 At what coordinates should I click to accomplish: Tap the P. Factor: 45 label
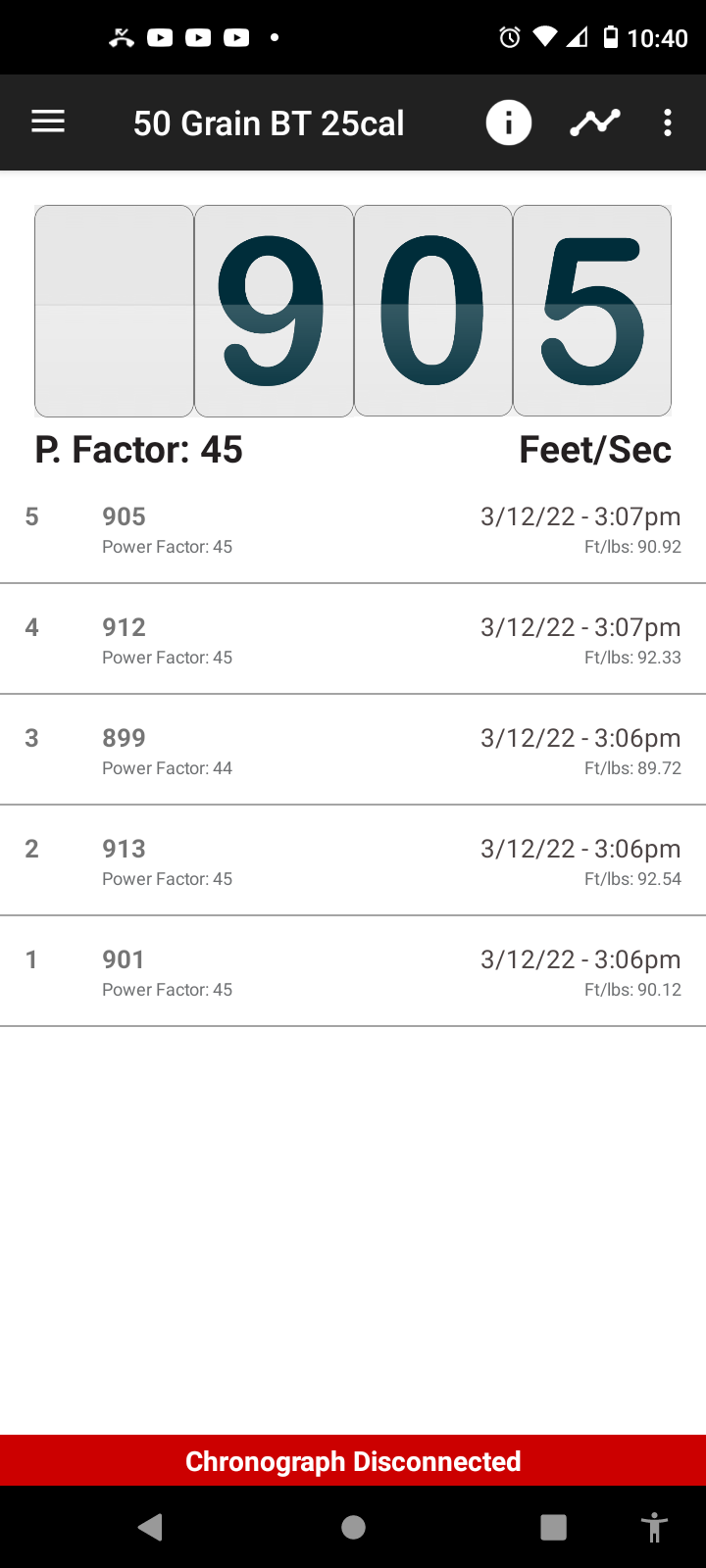pyautogui.click(x=138, y=450)
